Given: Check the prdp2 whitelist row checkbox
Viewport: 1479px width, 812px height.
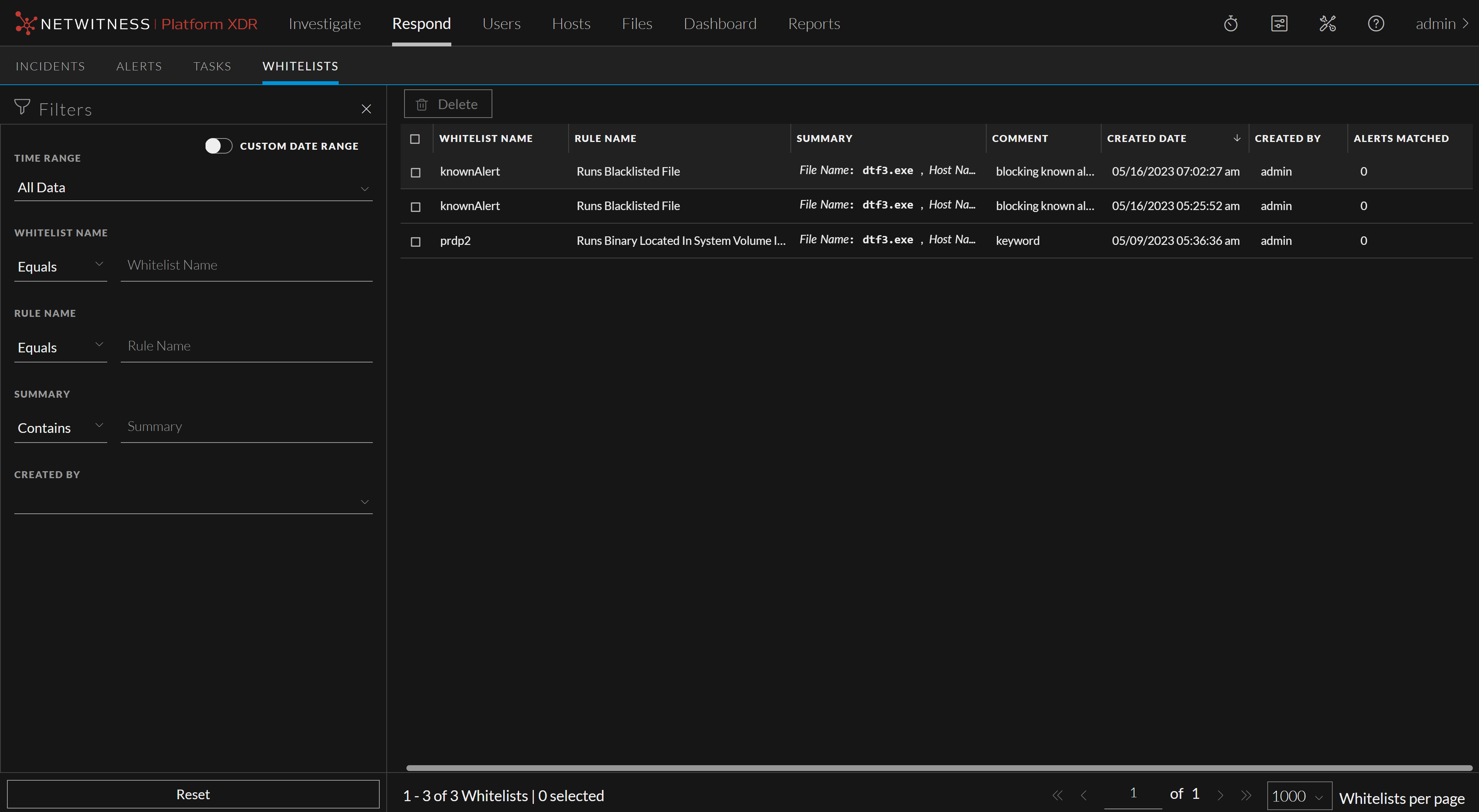Looking at the screenshot, I should pyautogui.click(x=416, y=242).
